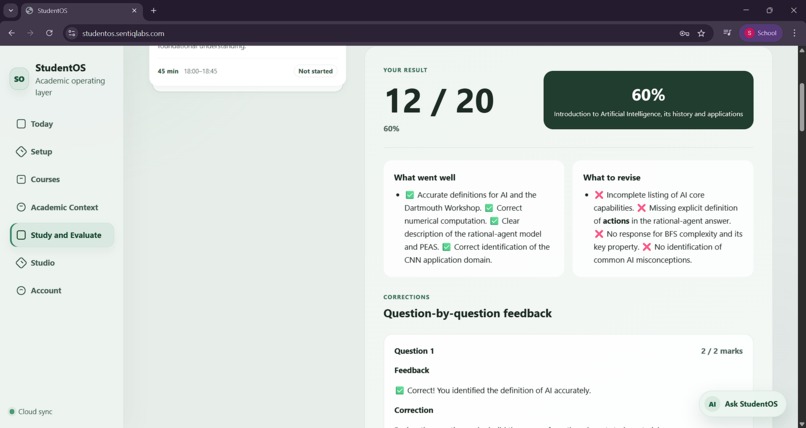Click the Correct! feedback green check
Screen dimensions: 806x428
pyautogui.click(x=399, y=390)
